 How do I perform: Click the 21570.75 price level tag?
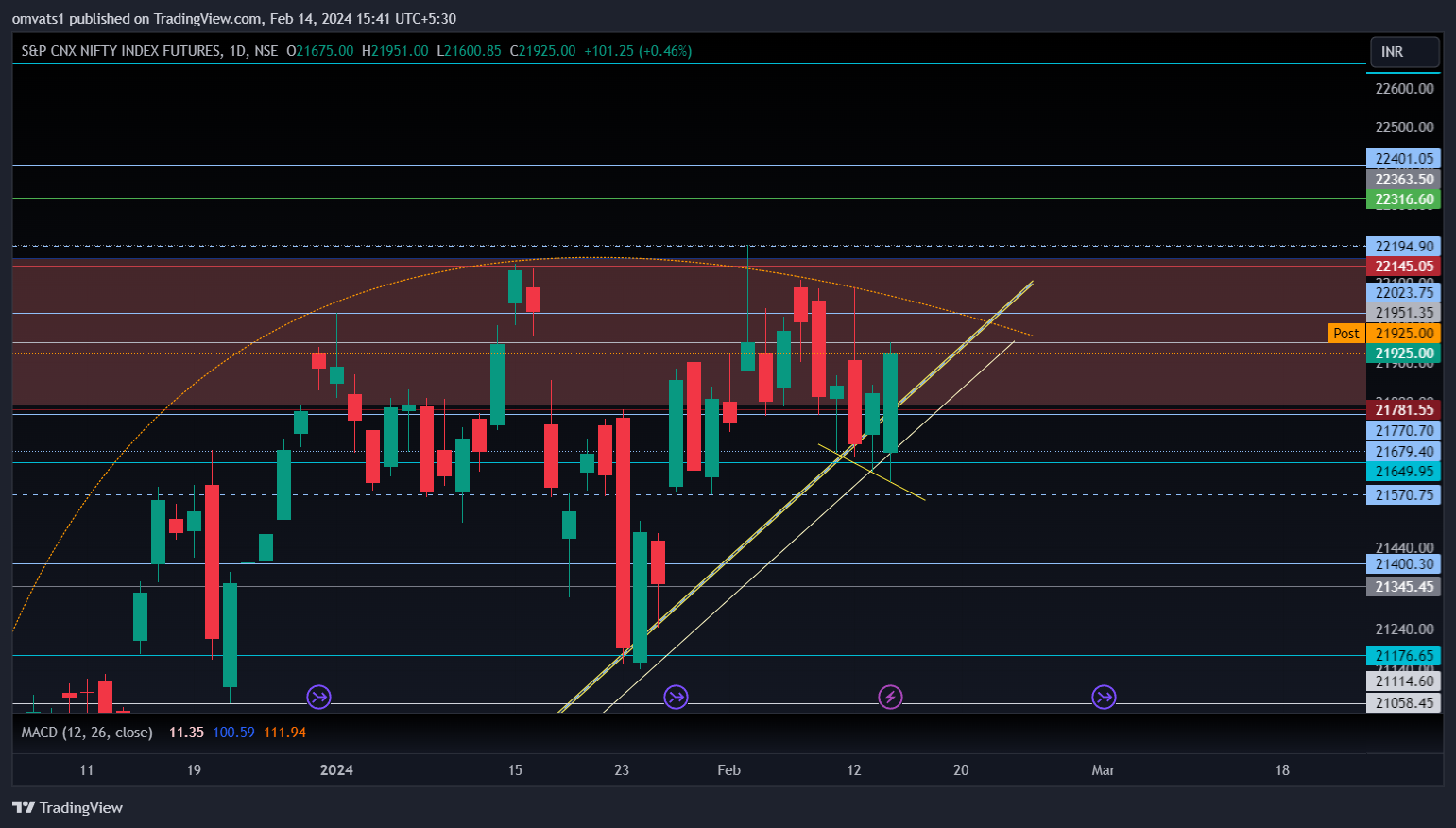(1403, 495)
